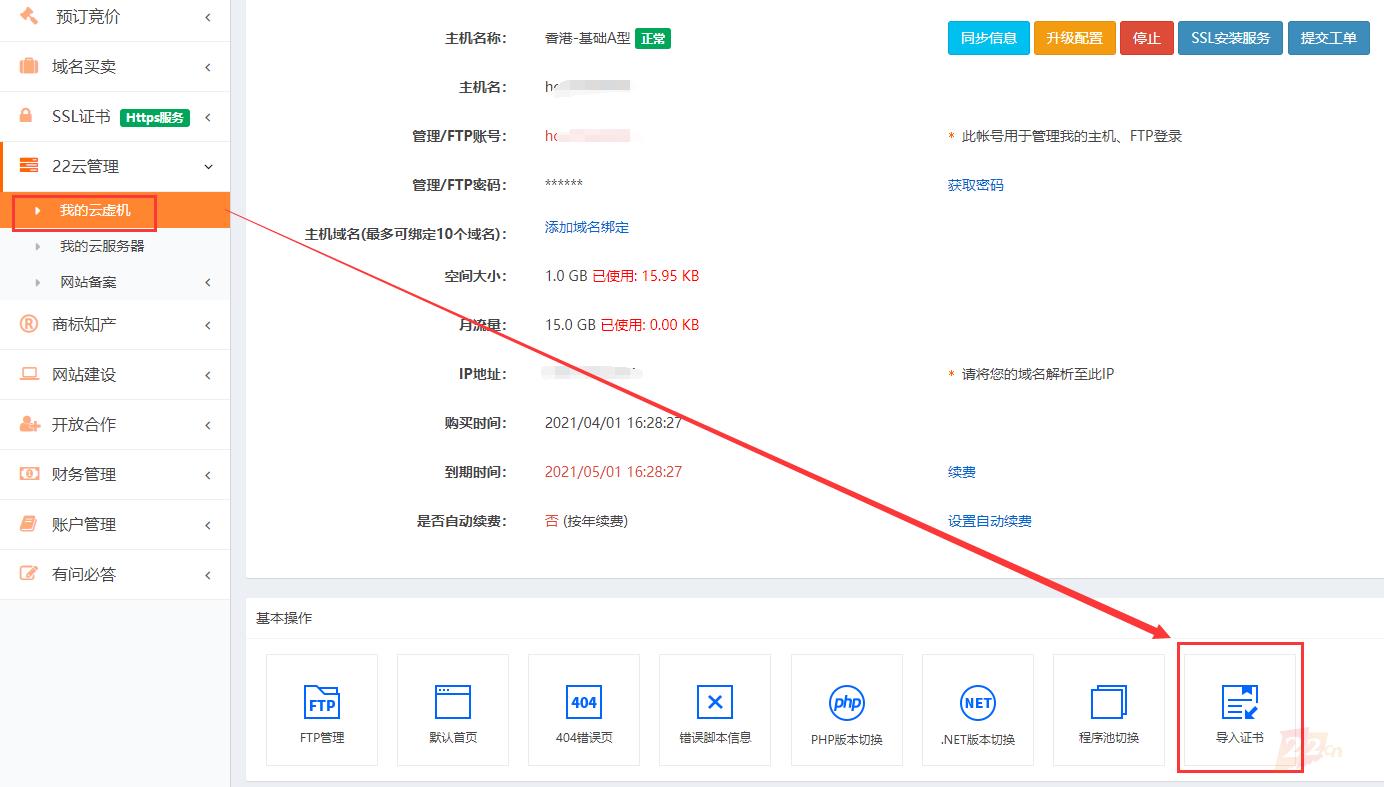The image size is (1384, 787).
Task: Click the 续费 renewal link
Action: [962, 472]
